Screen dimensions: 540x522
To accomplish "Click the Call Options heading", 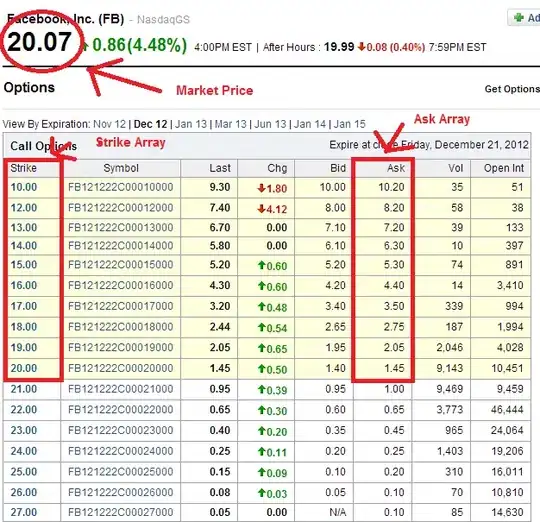I will [x=43, y=146].
